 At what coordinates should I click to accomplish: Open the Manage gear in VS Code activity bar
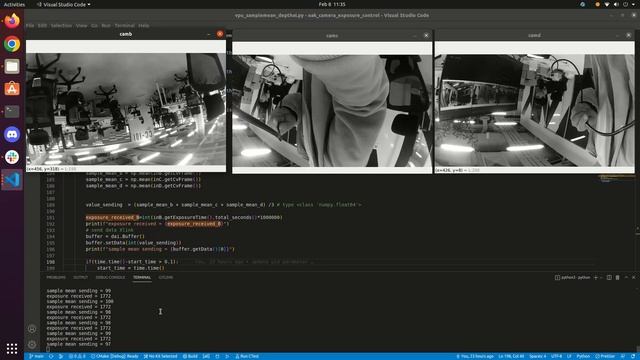point(32,344)
